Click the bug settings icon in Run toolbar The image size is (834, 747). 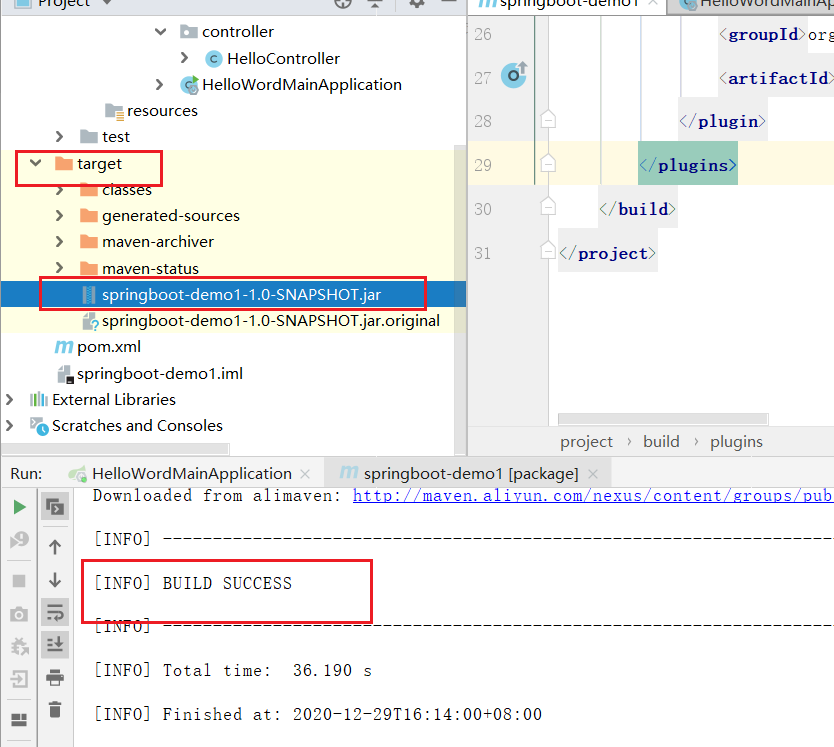20,646
